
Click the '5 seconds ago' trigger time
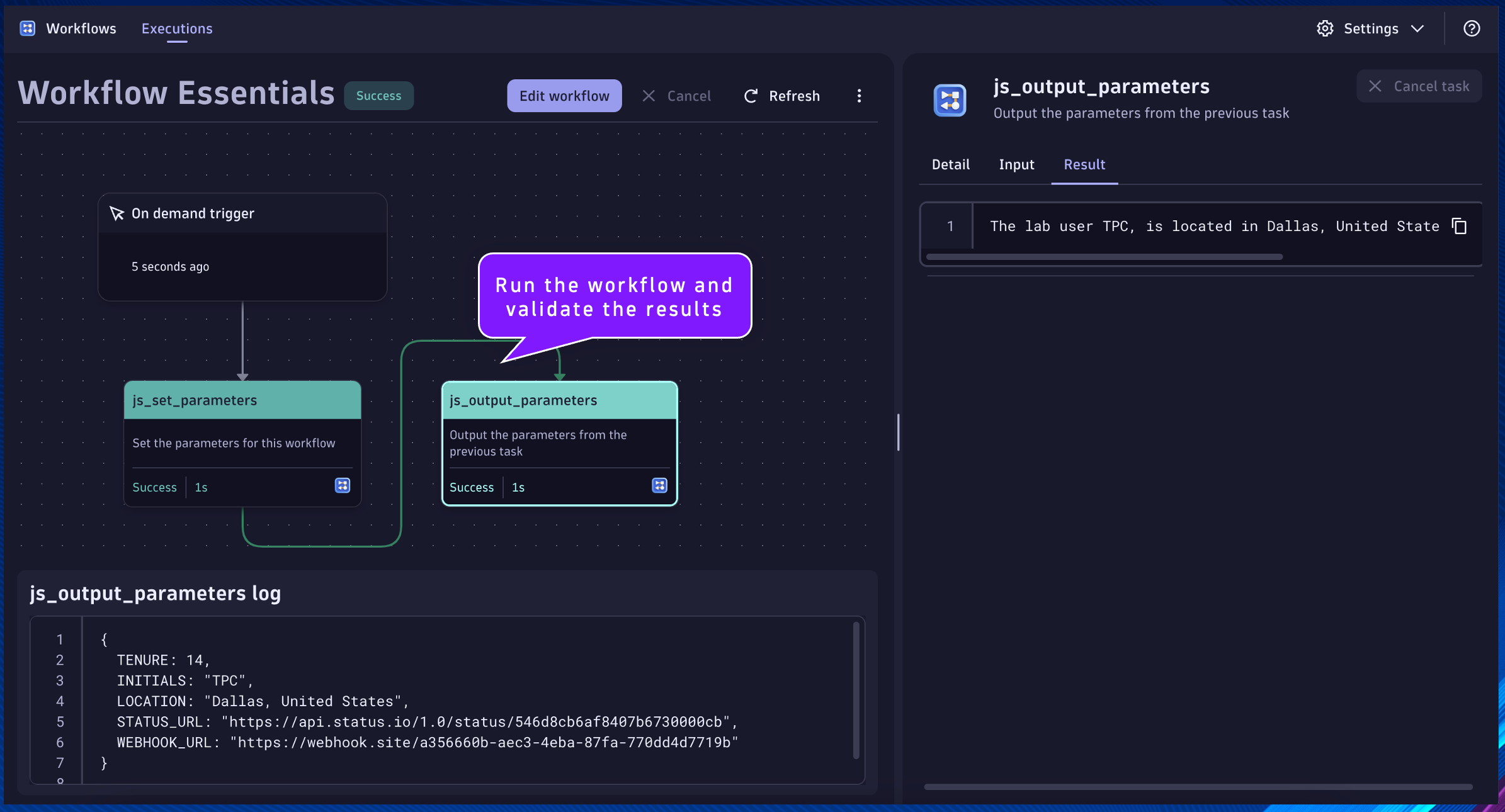pyautogui.click(x=170, y=267)
